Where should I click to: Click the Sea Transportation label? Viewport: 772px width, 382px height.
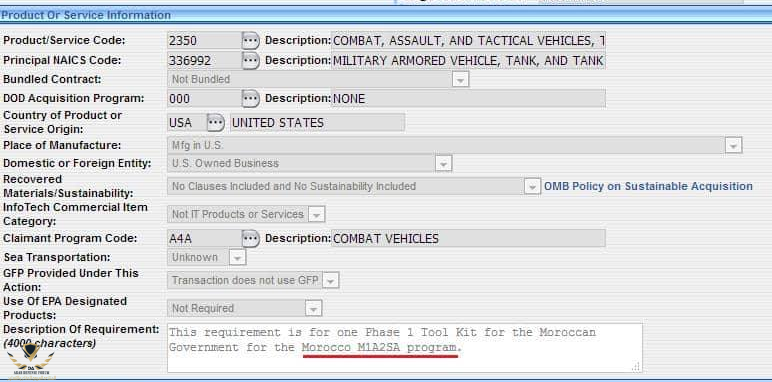coord(57,257)
